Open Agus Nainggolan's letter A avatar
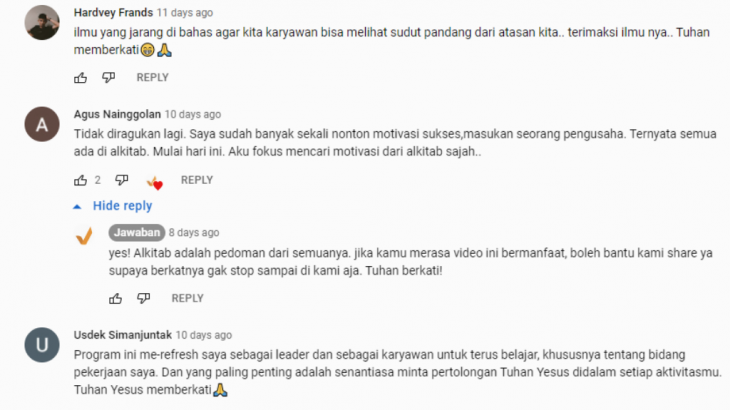Screen dimensions: 730x410 click(42, 124)
